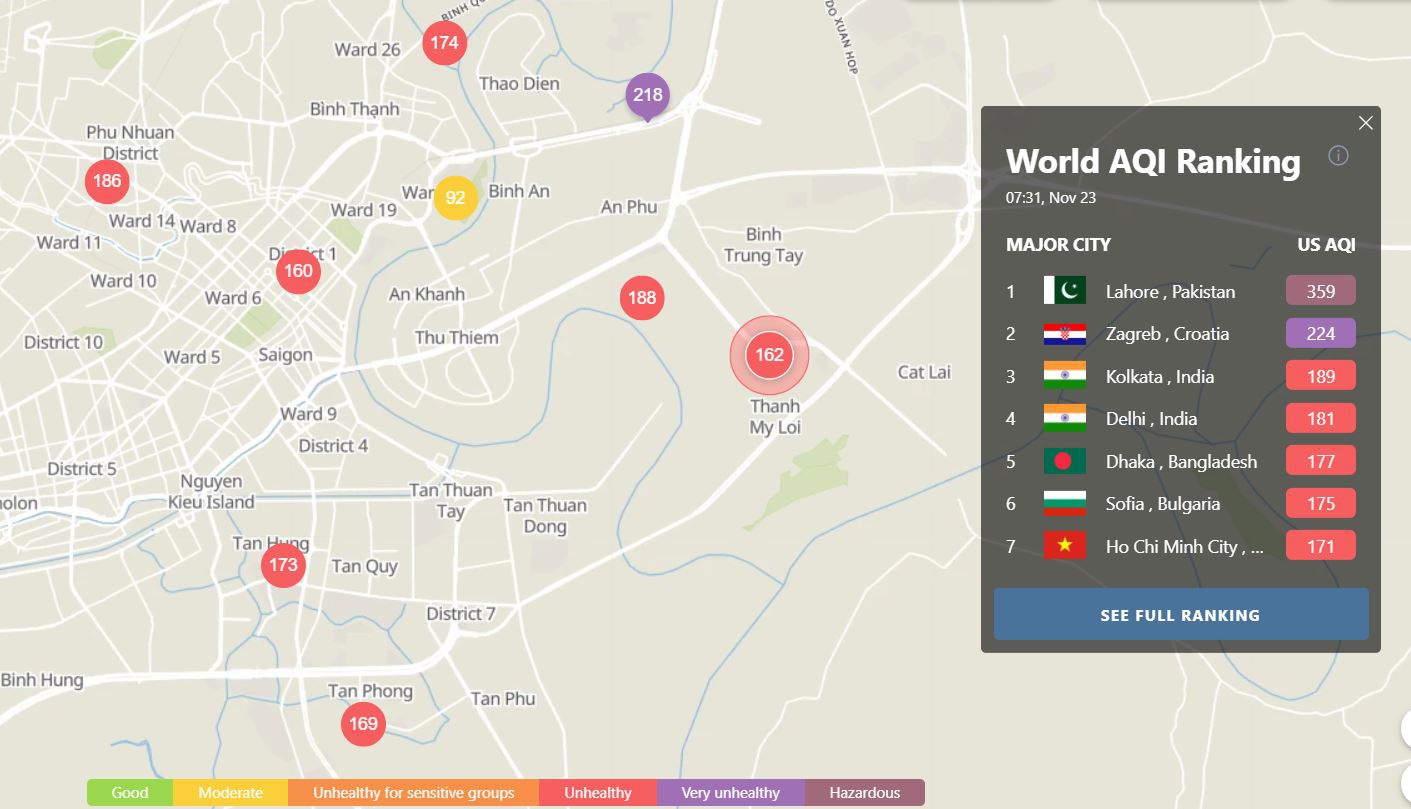
Task: Select the 188 AQI marker near An Phu
Action: (642, 298)
